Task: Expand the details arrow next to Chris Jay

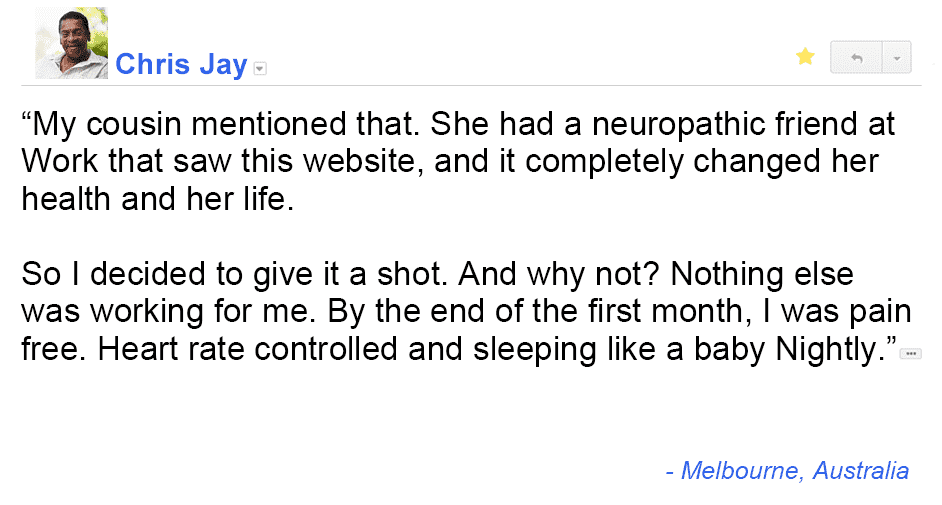Action: click(261, 69)
